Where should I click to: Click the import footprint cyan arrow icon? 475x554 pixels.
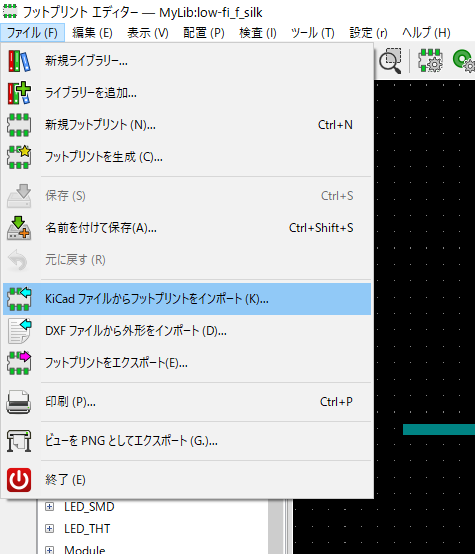[x=19, y=299]
